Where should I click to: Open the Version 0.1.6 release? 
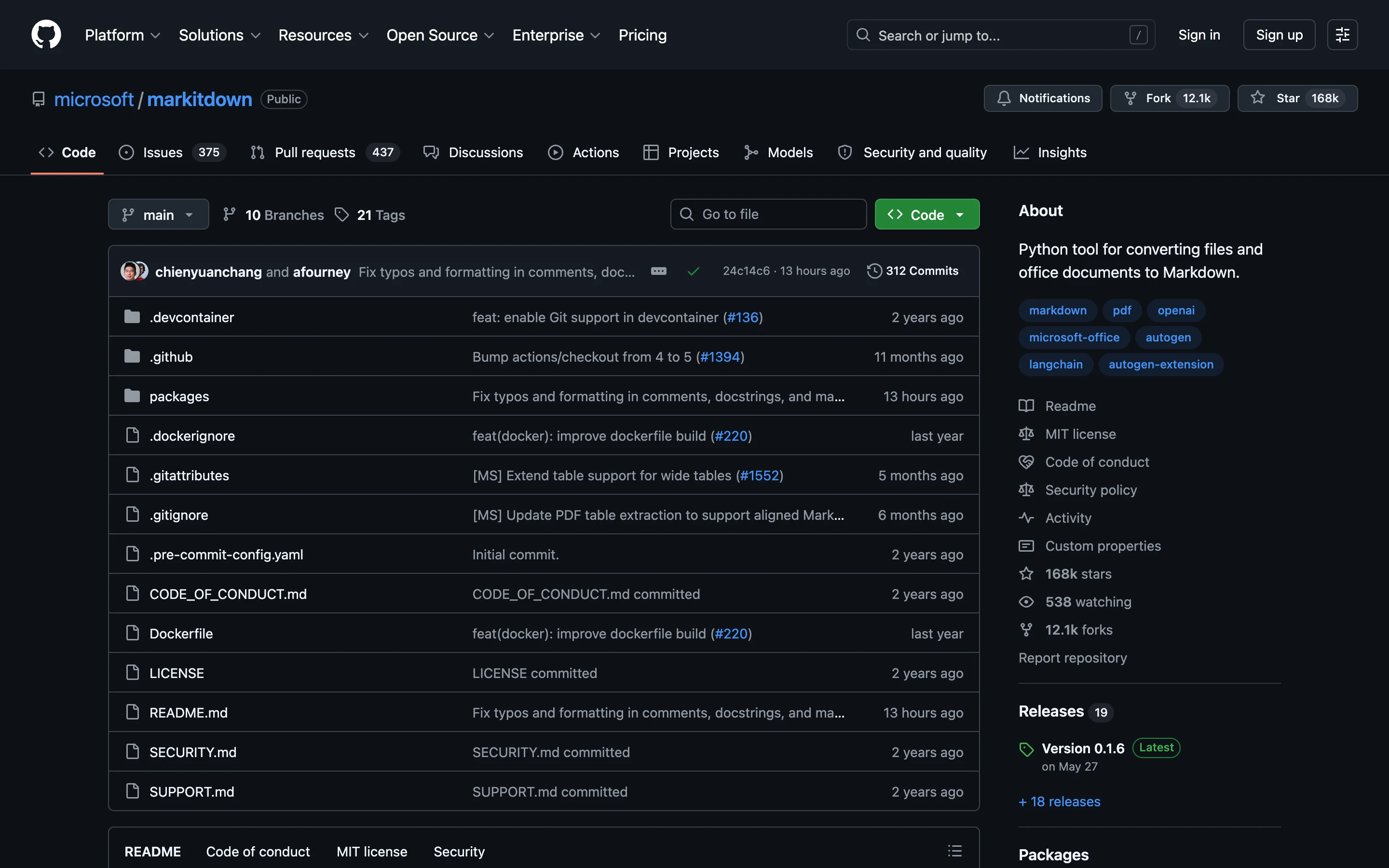coord(1082,748)
